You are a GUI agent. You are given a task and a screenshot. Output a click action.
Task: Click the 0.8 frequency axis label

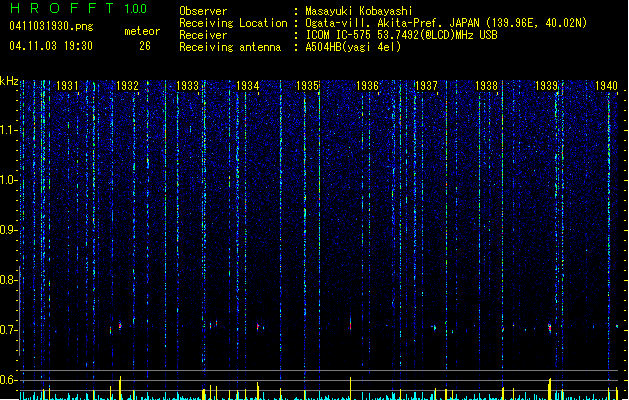tap(8, 280)
